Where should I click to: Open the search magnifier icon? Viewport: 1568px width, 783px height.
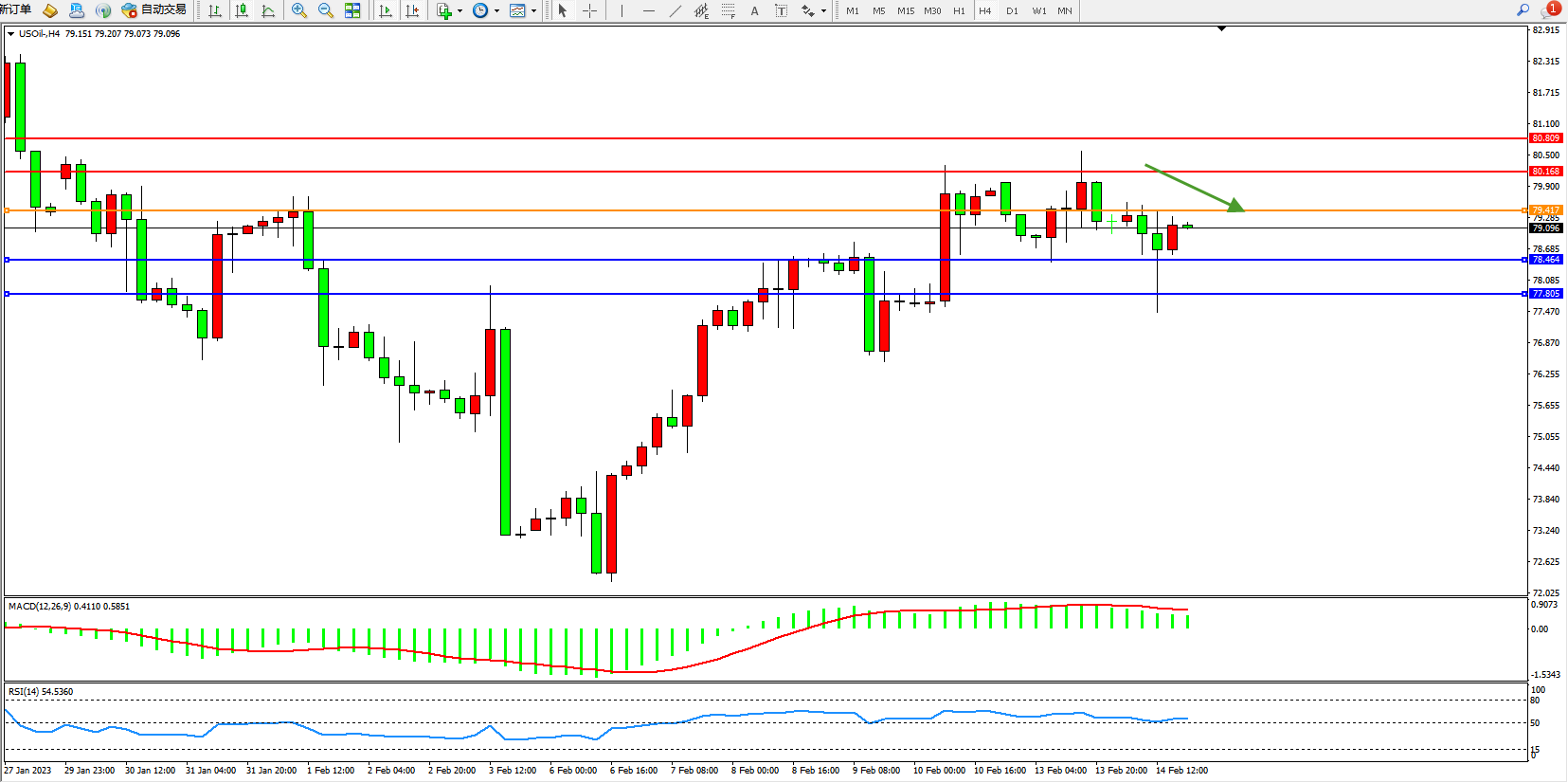[x=1523, y=9]
